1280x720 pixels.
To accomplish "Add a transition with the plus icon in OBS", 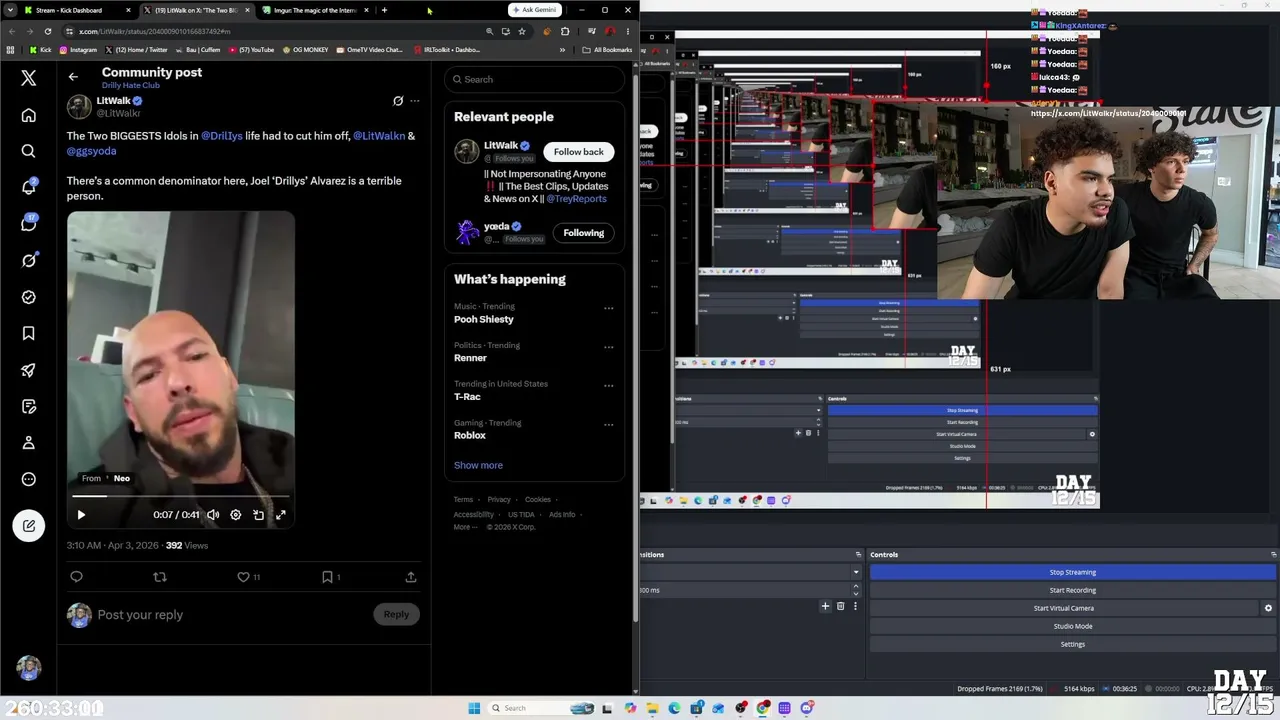I will (x=825, y=606).
